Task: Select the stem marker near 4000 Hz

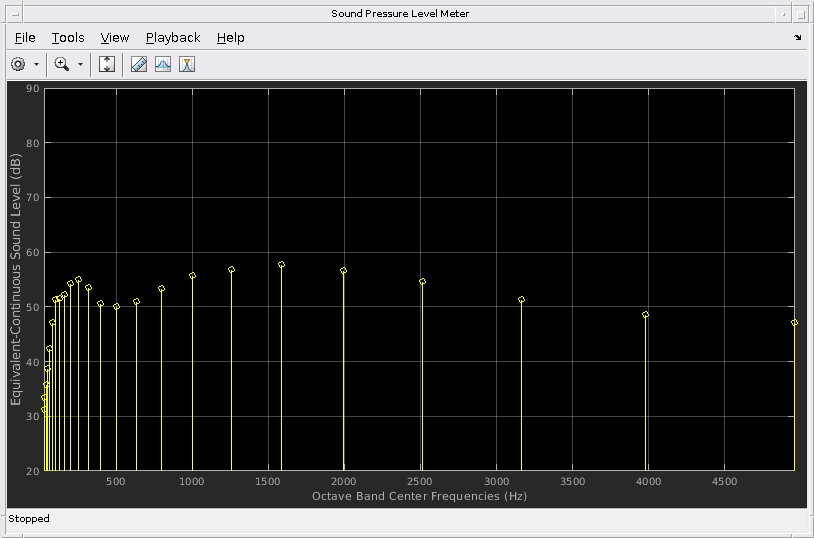Action: 645,315
